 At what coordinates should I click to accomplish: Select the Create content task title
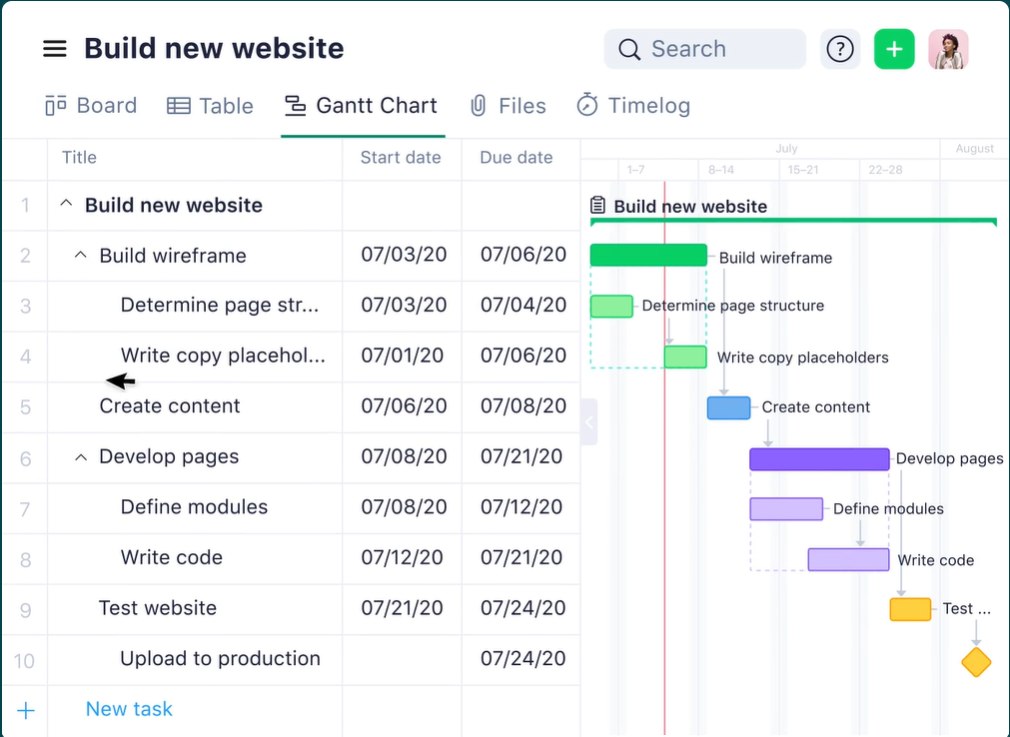point(169,406)
